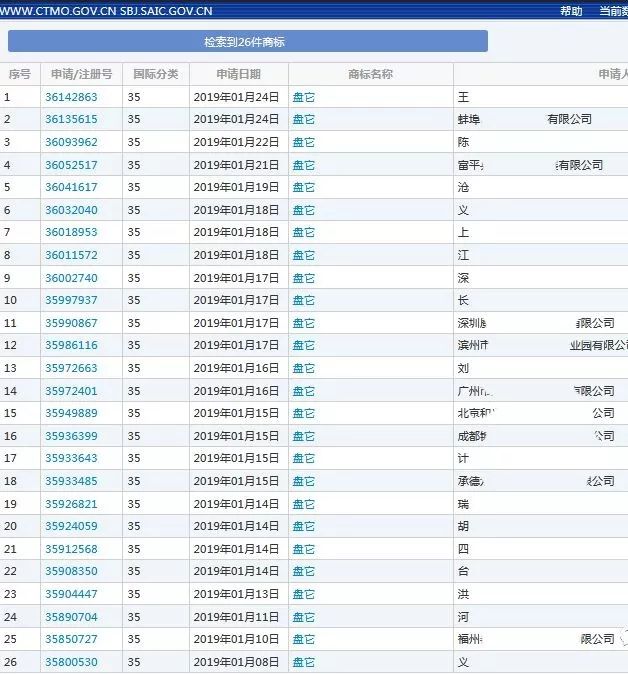Viewport: 628px width, 674px height.
Task: Open trademark name 盘它 in row 26
Action: point(303,662)
